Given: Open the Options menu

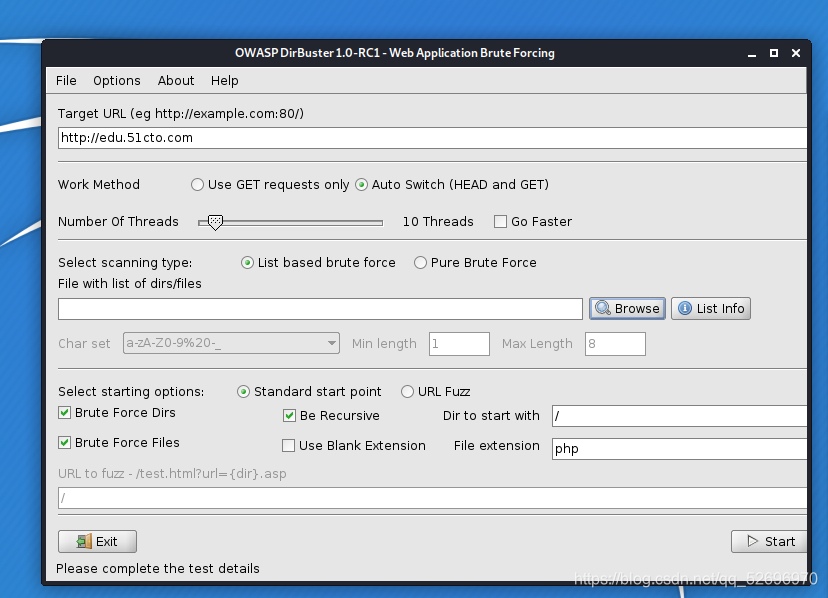Looking at the screenshot, I should (117, 80).
